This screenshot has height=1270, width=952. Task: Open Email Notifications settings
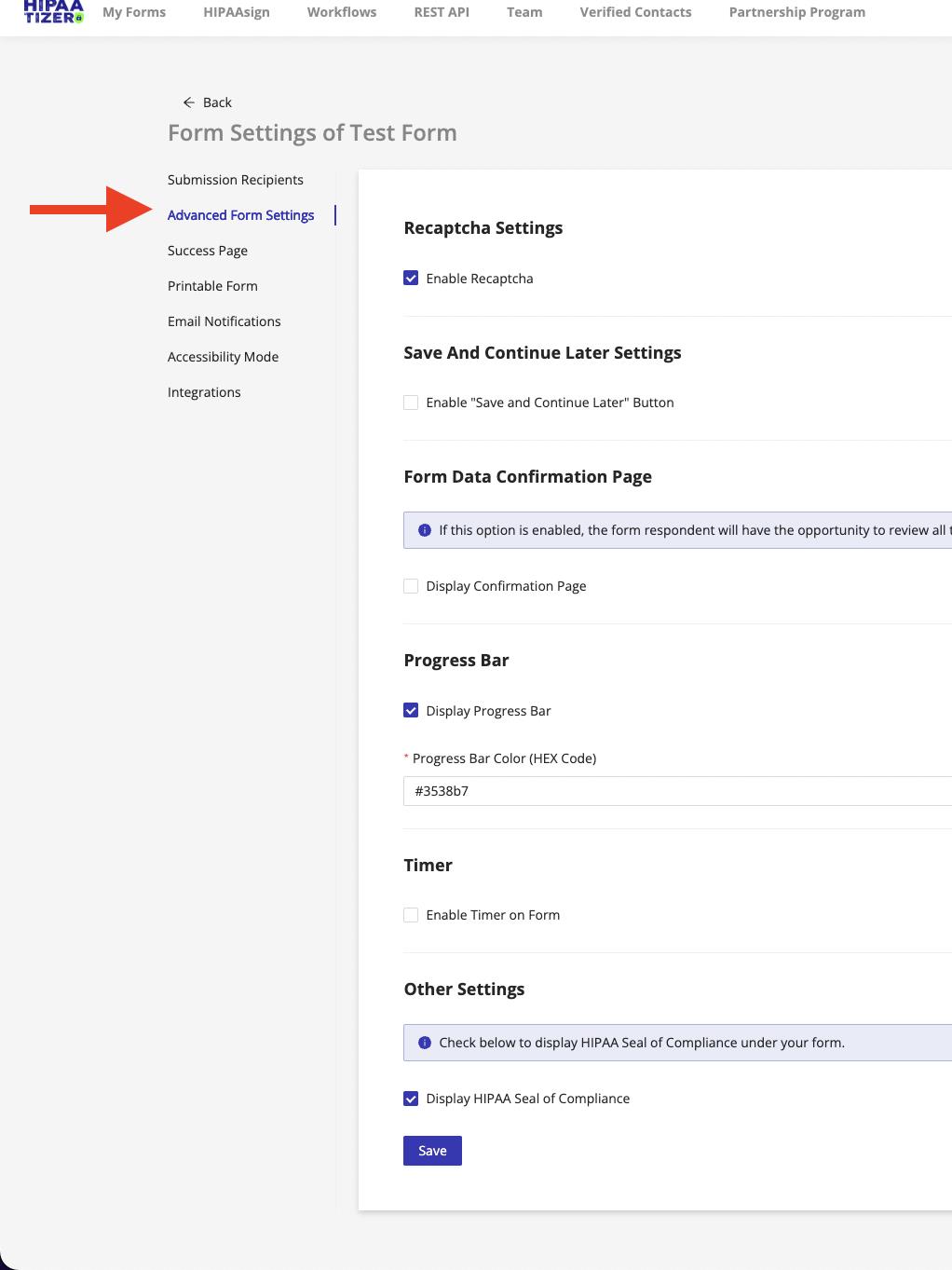224,321
